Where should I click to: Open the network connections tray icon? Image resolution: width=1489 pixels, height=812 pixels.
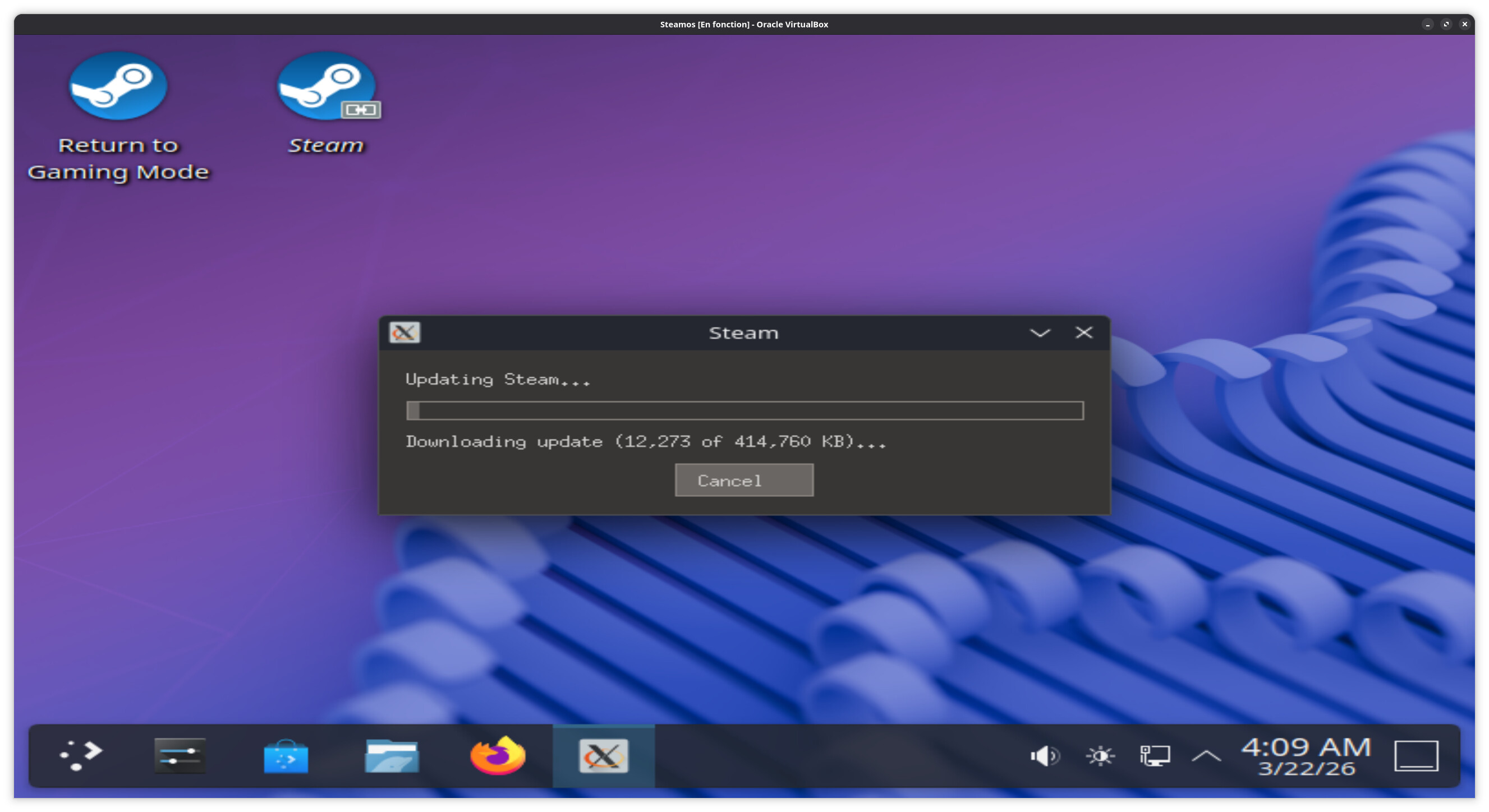pyautogui.click(x=1154, y=755)
